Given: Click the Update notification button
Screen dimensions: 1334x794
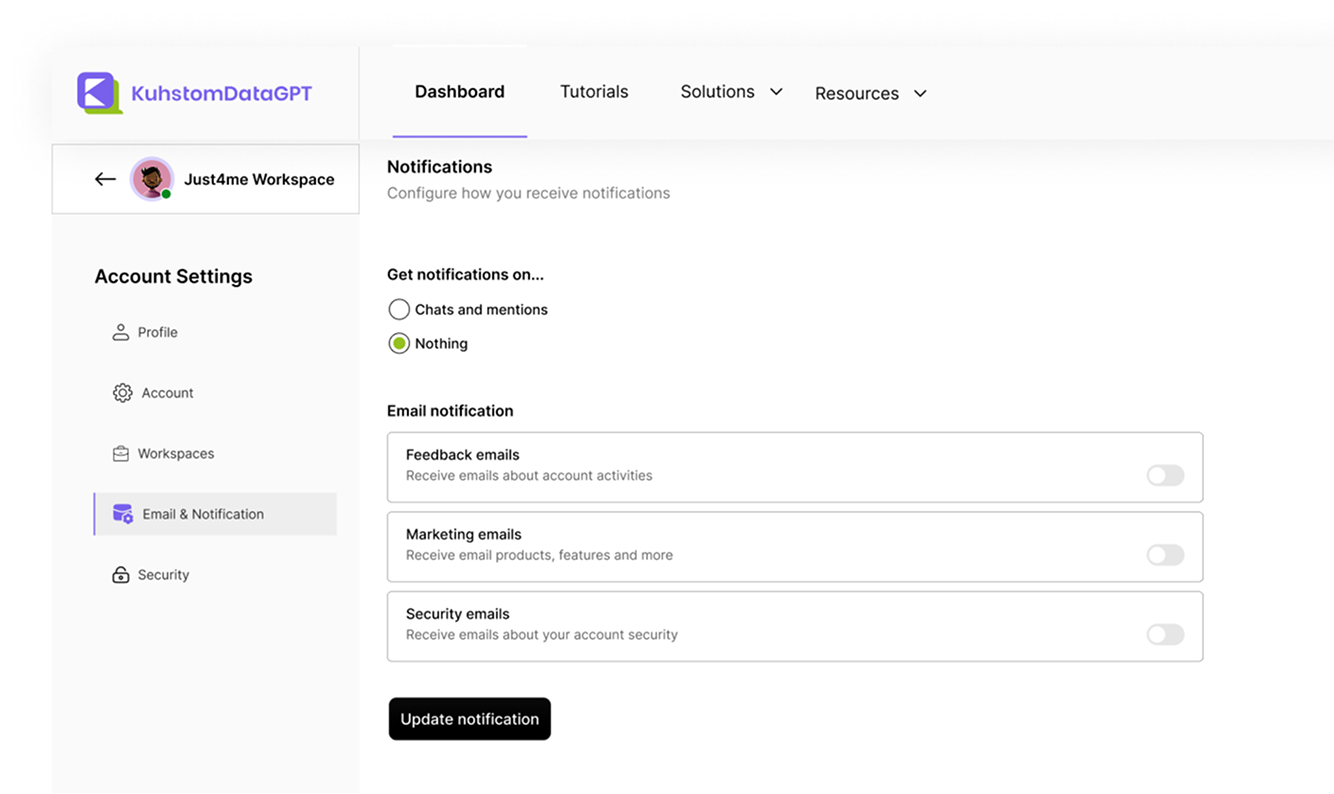Looking at the screenshot, I should point(469,718).
